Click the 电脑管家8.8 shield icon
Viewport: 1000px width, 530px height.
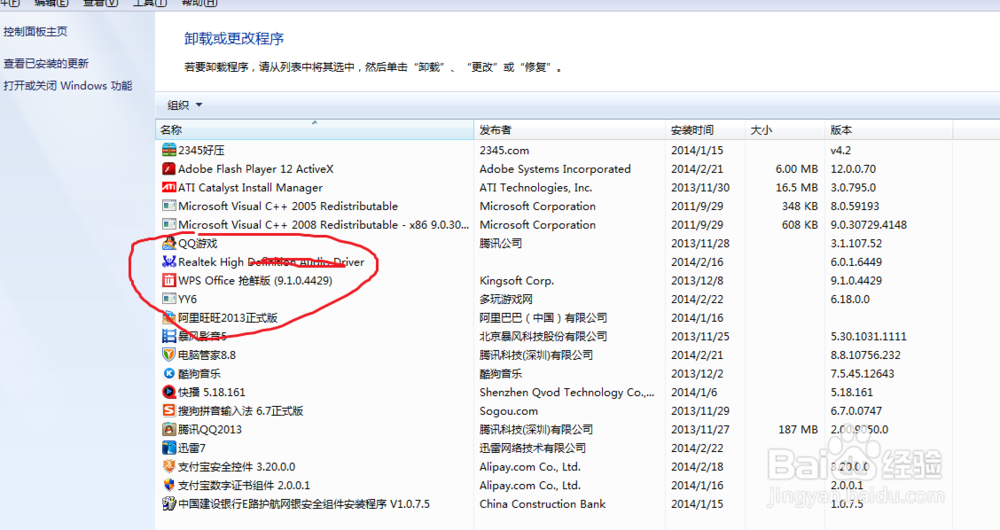tap(168, 355)
